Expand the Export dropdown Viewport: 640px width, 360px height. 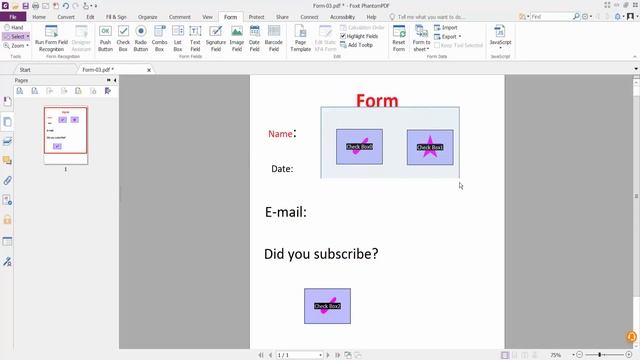coord(460,37)
